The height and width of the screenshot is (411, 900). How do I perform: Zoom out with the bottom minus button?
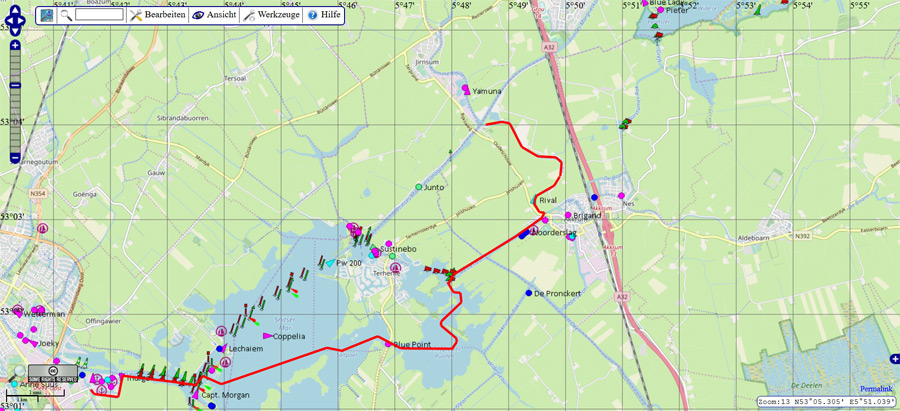[x=15, y=157]
